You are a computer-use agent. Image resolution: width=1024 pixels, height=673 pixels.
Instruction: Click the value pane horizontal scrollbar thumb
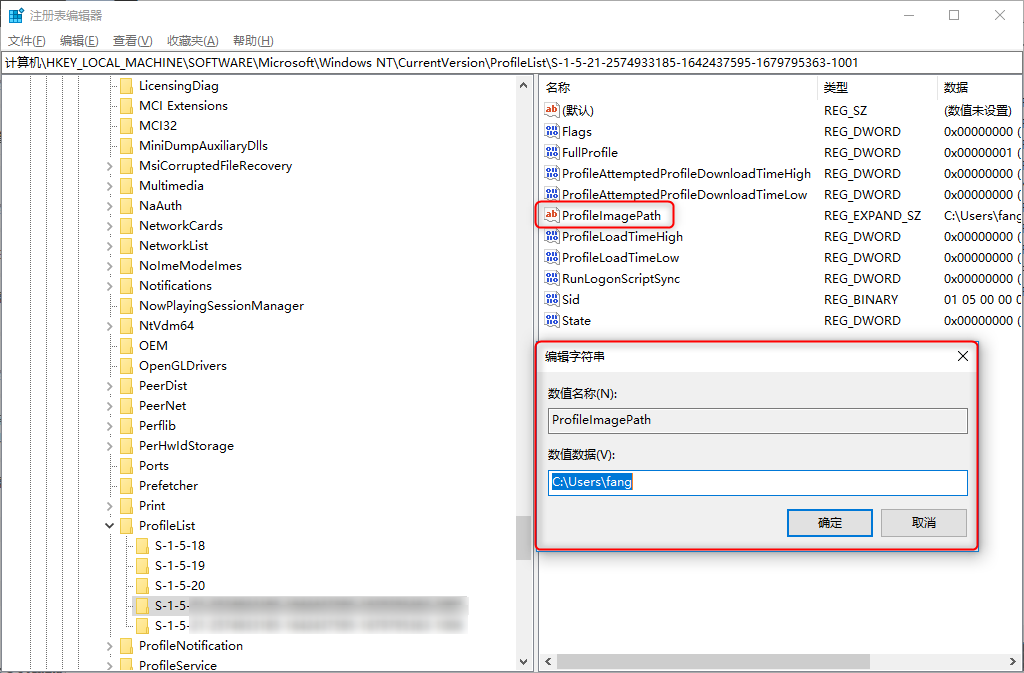tap(714, 661)
